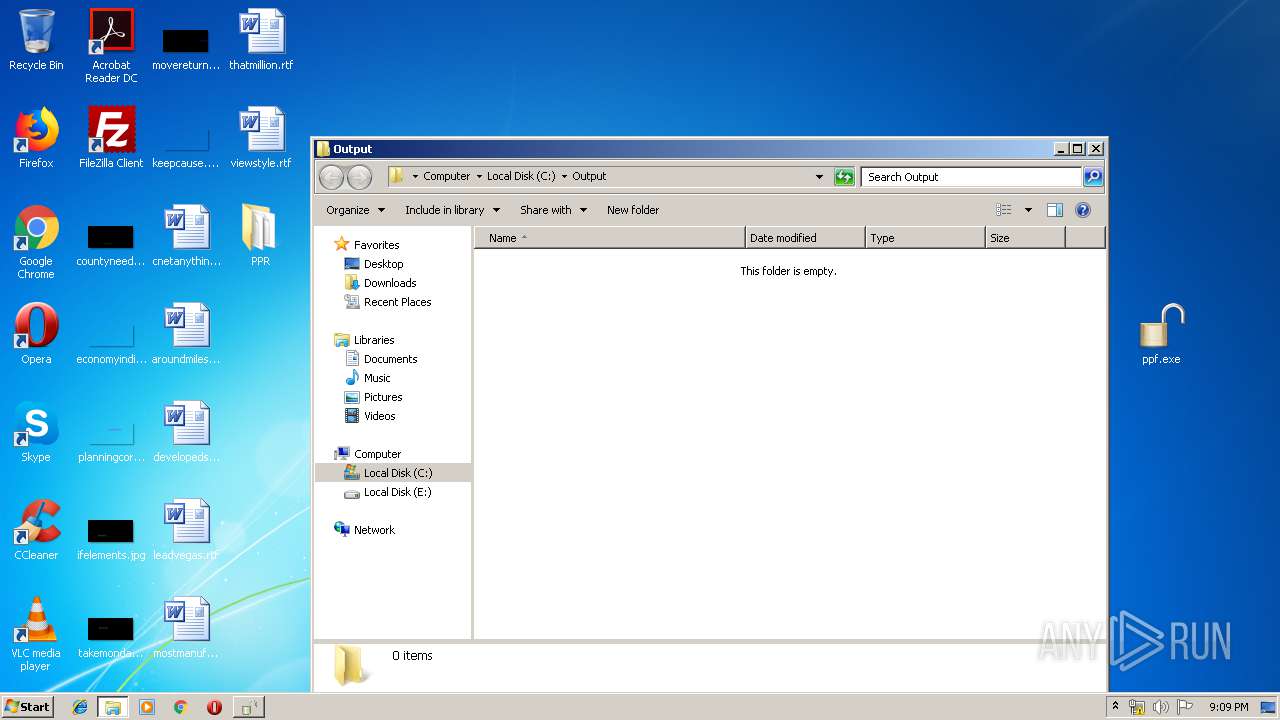This screenshot has height=720, width=1280.
Task: Sort by Date modified column
Action: coord(805,238)
